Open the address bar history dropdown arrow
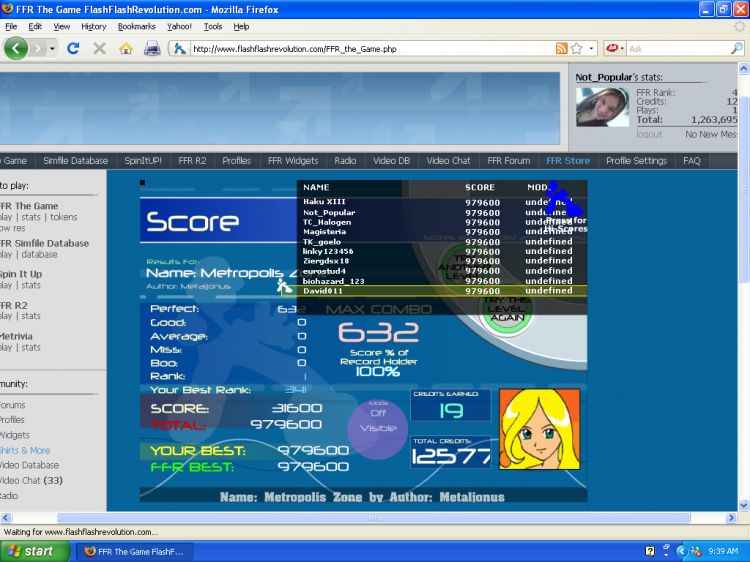Viewport: 750px width, 562px height. 592,48
